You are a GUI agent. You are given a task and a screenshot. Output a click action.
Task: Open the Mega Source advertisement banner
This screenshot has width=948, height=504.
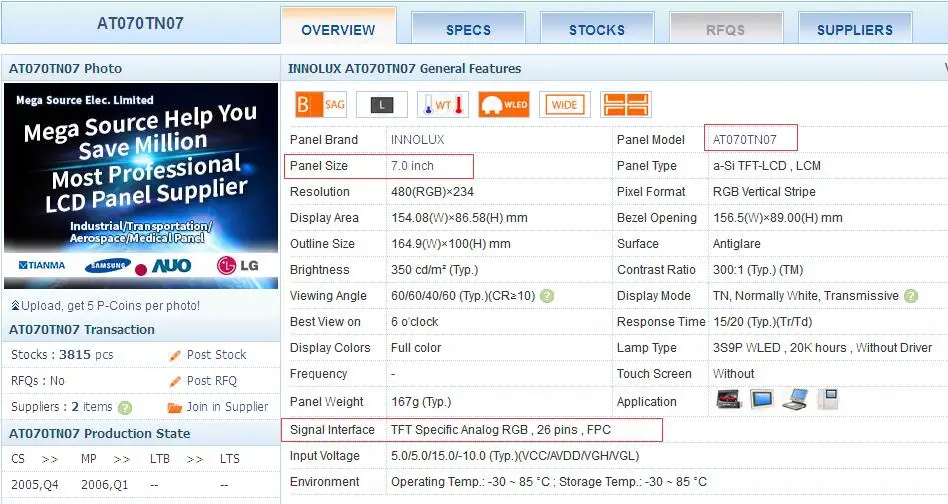141,186
